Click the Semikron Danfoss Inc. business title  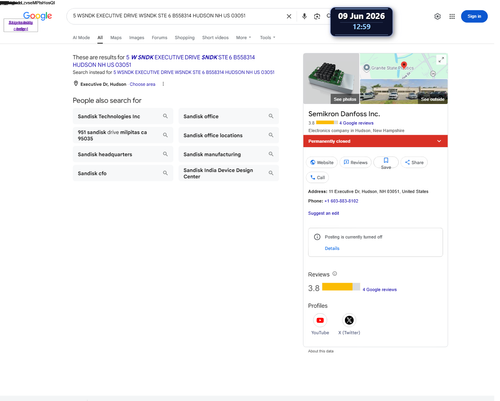point(344,114)
